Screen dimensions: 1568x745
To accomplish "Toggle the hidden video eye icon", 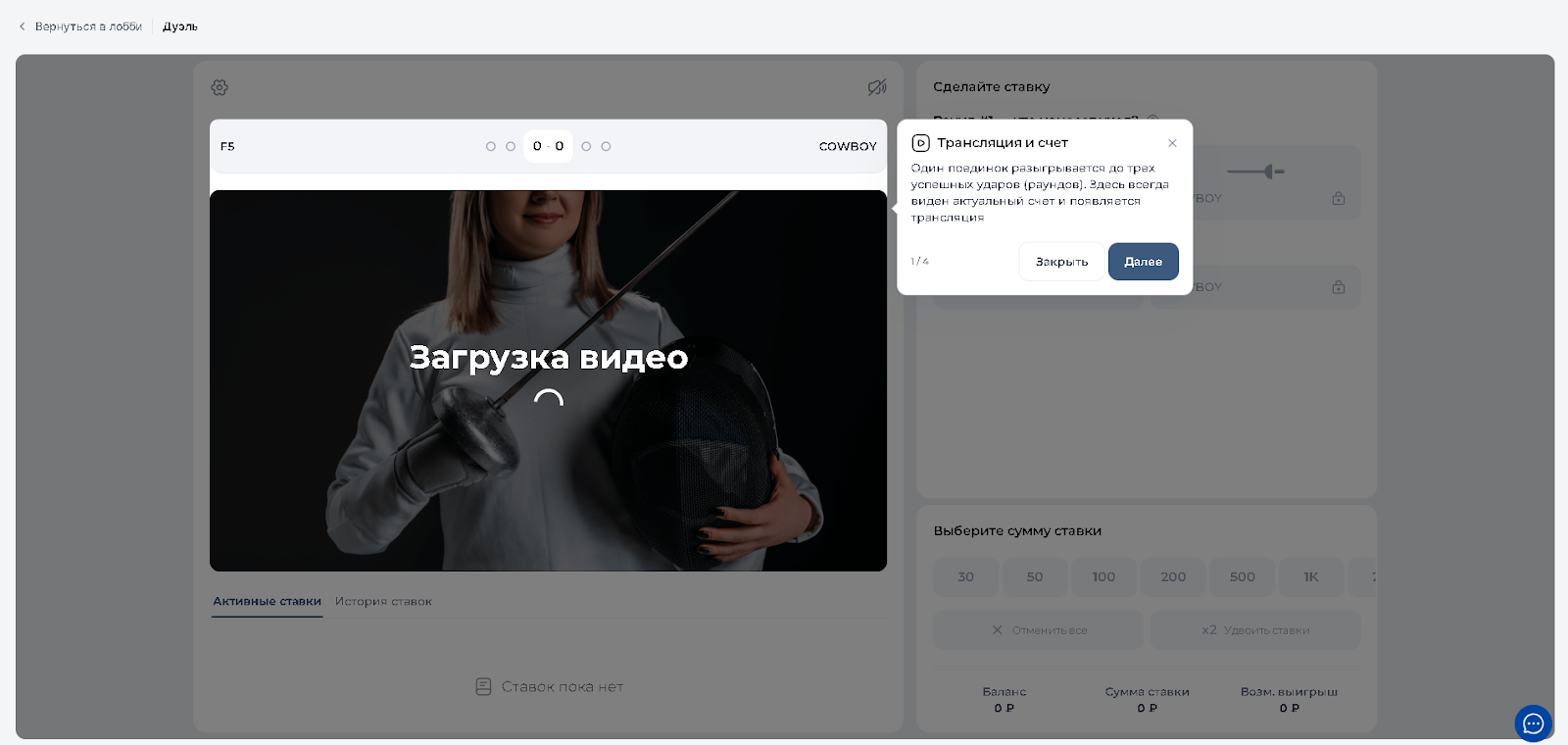I will coord(877,87).
